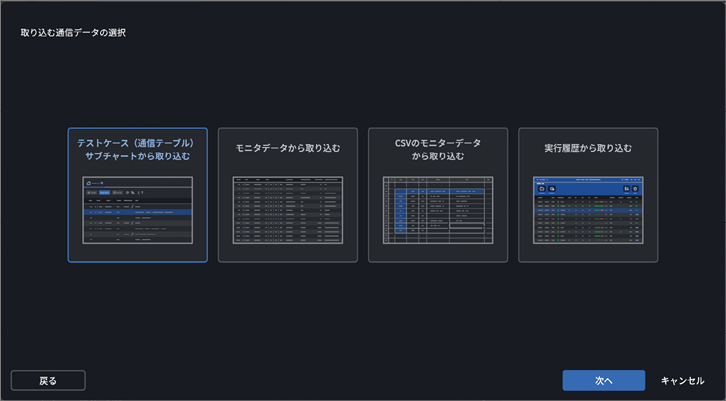Click the second header icon in the execution history preview
Image resolution: width=726 pixels, height=401 pixels.
[x=552, y=189]
